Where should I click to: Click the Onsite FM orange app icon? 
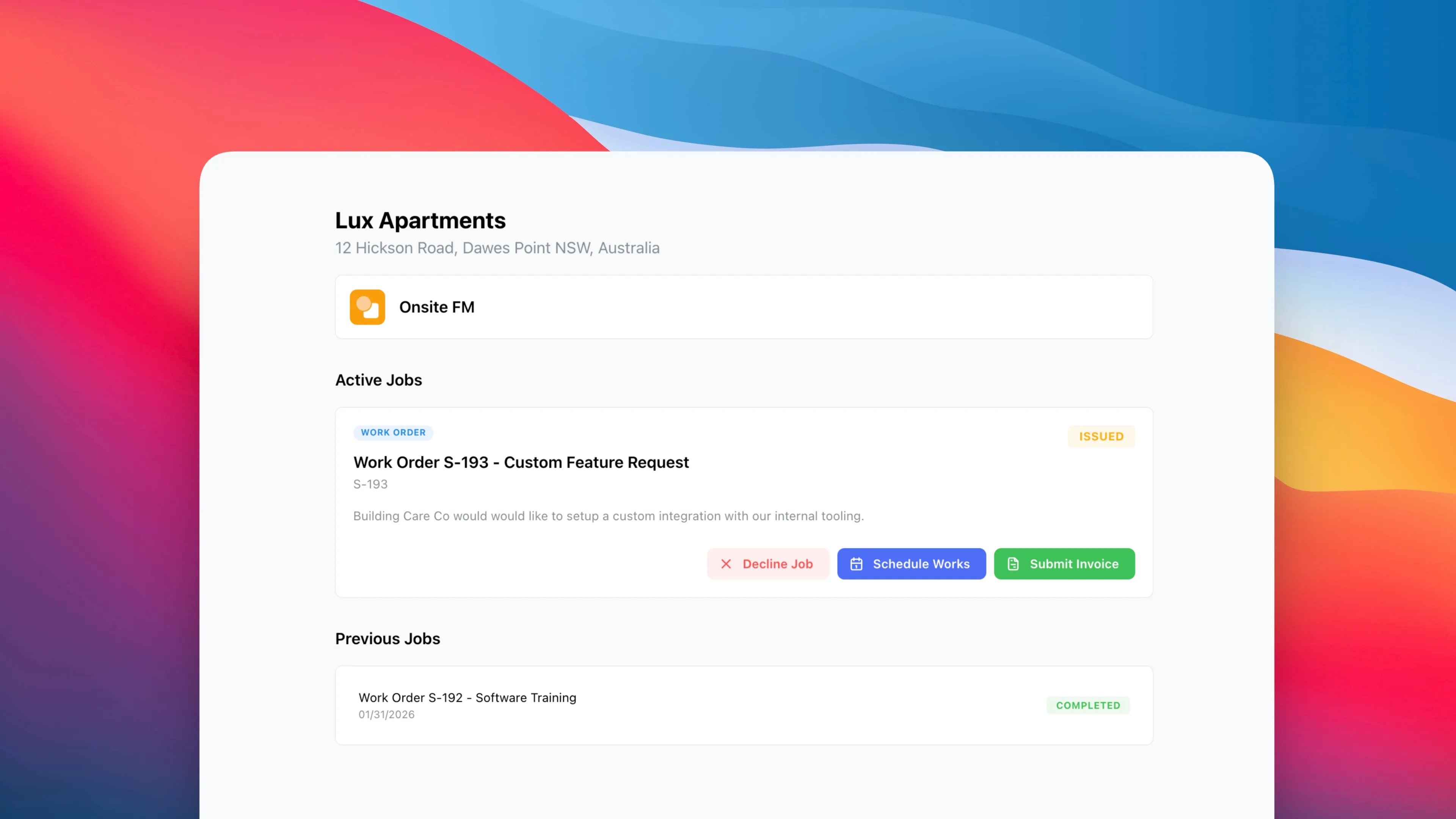tap(367, 307)
